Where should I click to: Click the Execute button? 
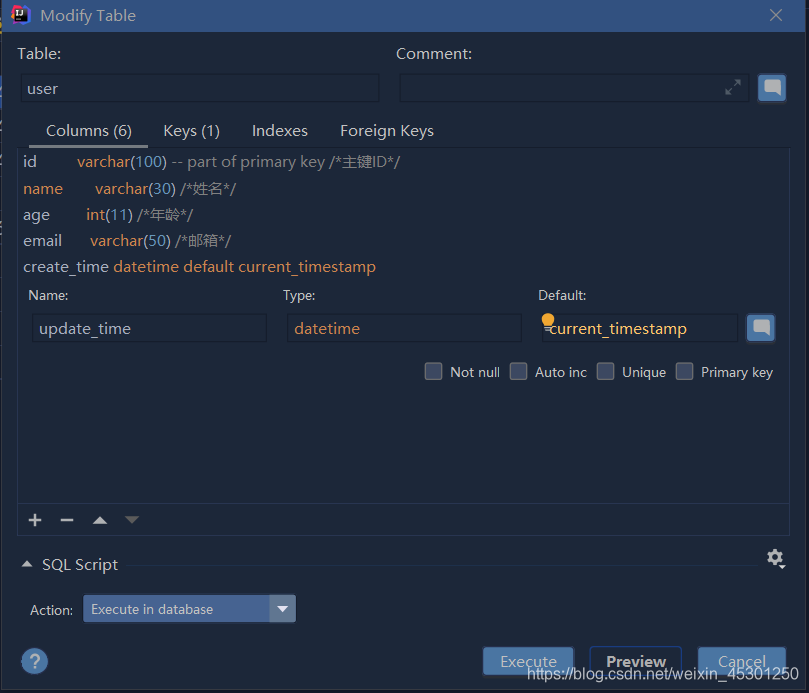tap(527, 661)
